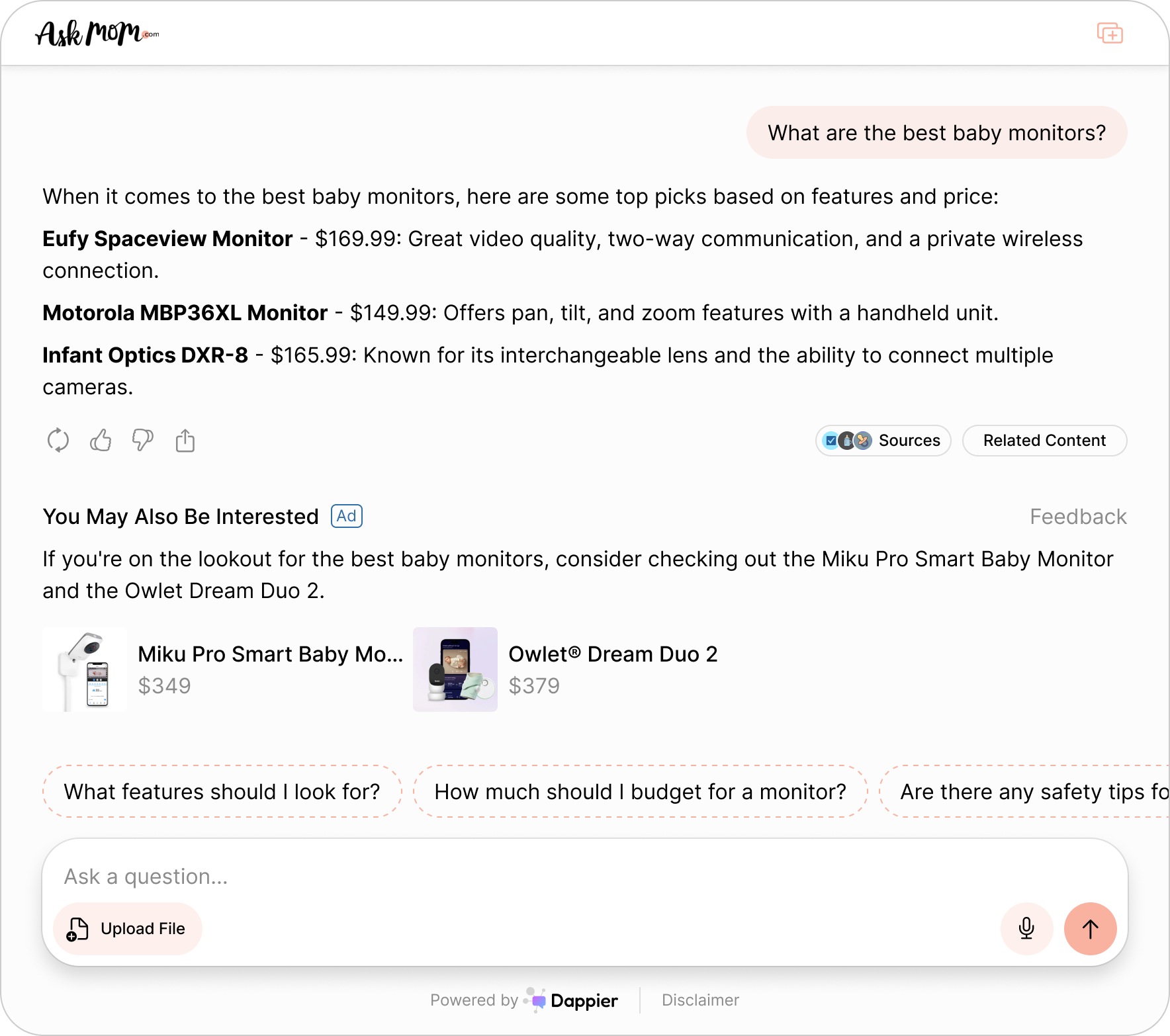The width and height of the screenshot is (1170, 1036).
Task: Click the 'Eufy Spaceview Monitor' heading text
Action: (x=167, y=239)
